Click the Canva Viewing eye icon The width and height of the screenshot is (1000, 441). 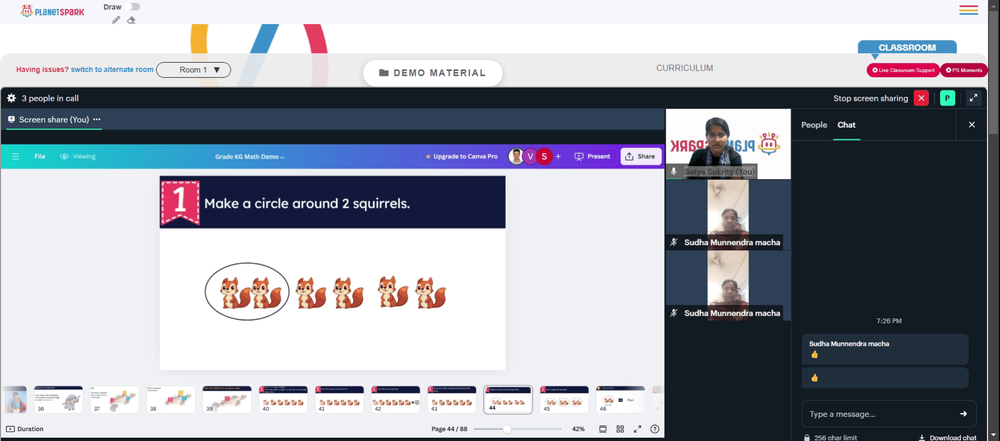coord(64,156)
